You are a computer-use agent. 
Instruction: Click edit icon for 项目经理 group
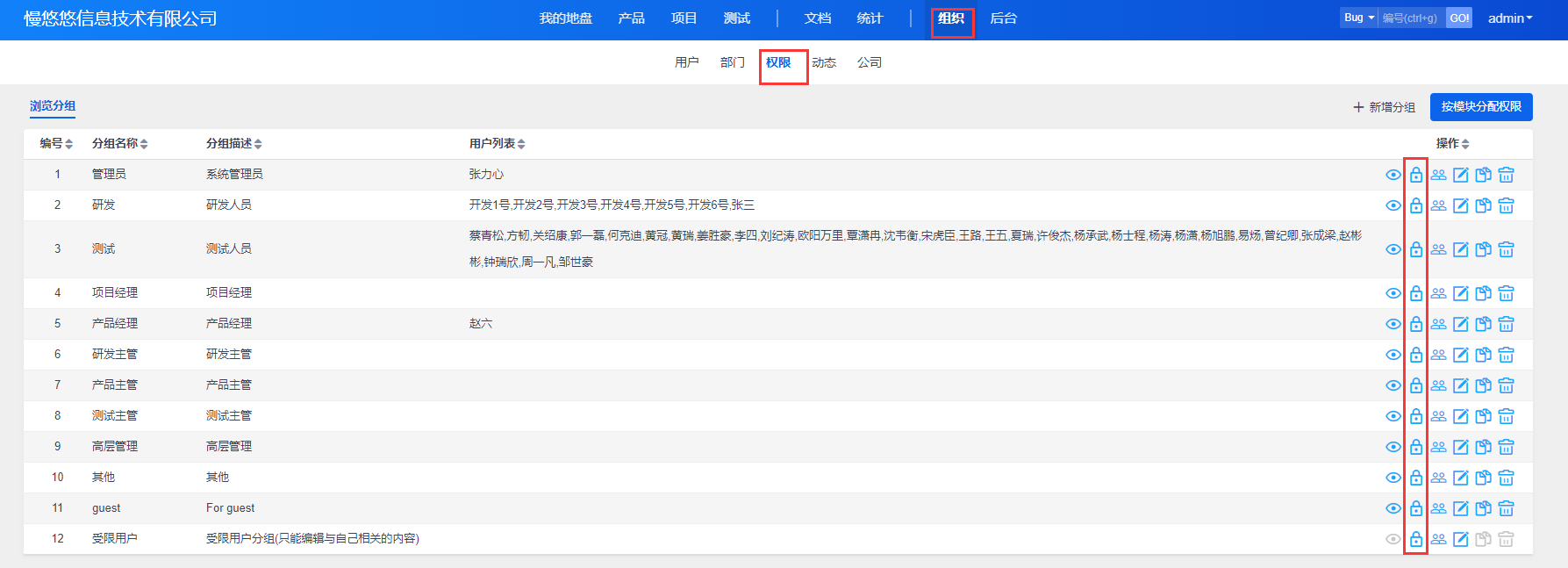(x=1460, y=293)
